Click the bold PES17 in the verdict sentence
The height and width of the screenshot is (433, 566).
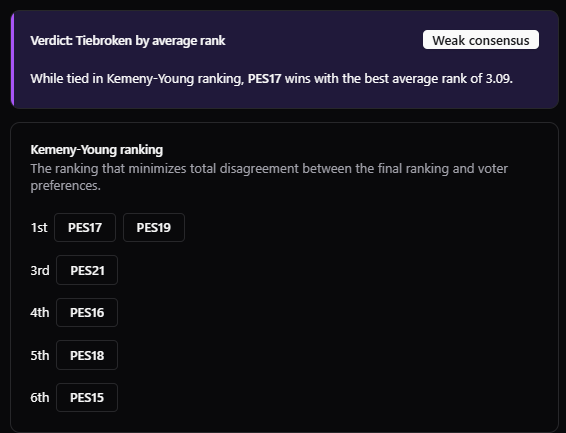pyautogui.click(x=264, y=79)
